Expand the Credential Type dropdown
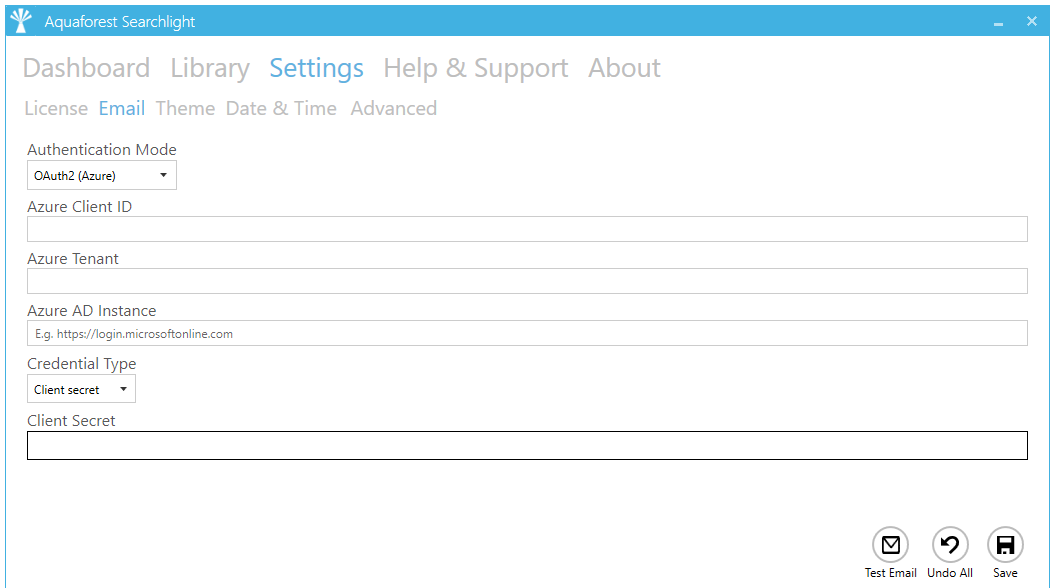 click(81, 389)
